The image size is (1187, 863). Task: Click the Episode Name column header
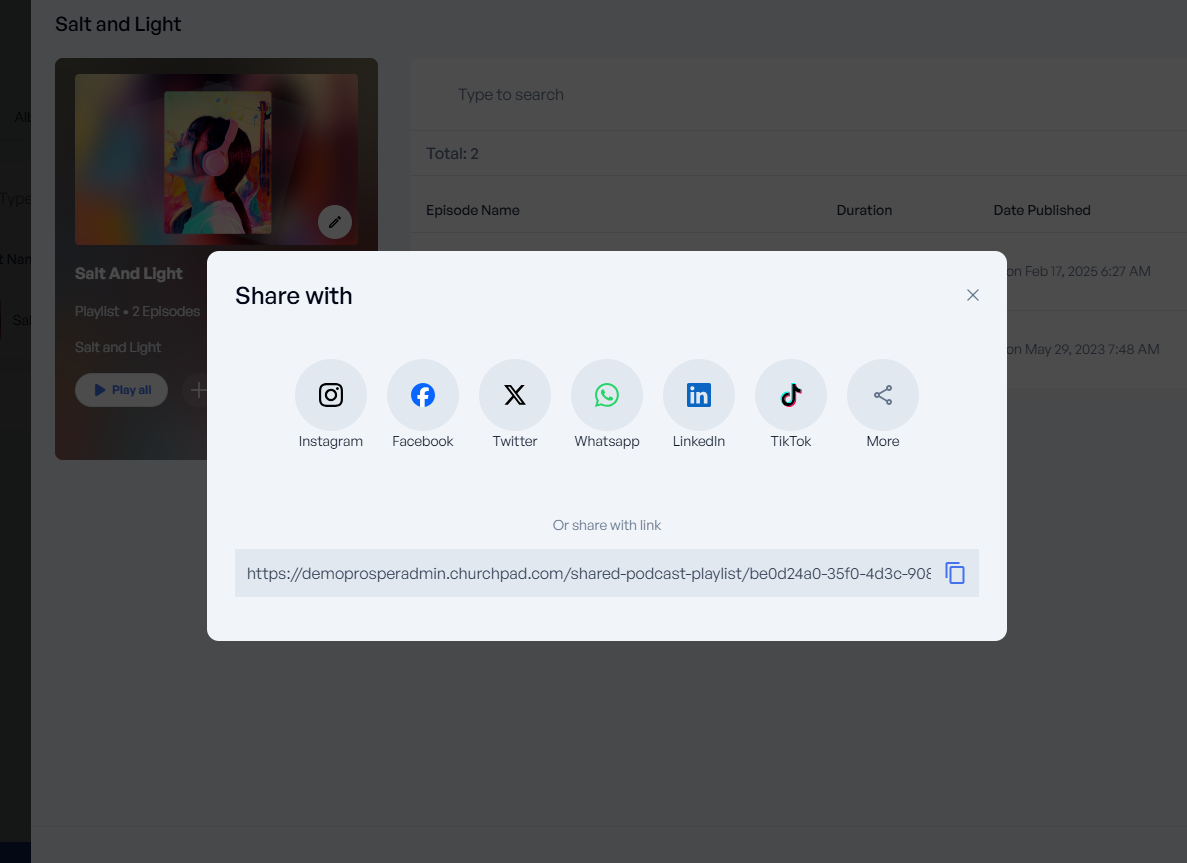point(473,210)
